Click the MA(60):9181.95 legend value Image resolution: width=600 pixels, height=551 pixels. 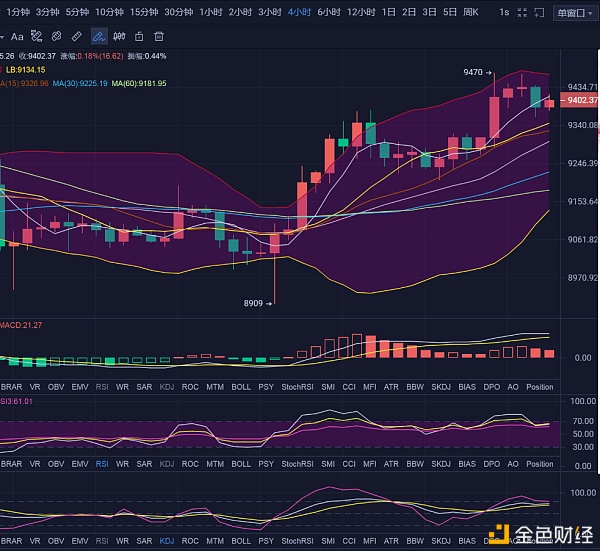point(139,83)
